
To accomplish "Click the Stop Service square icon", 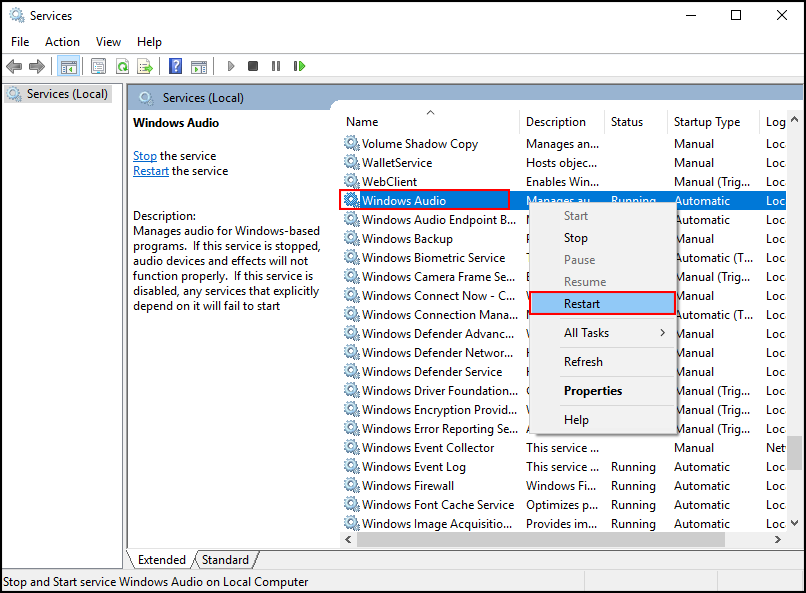I will tap(253, 66).
